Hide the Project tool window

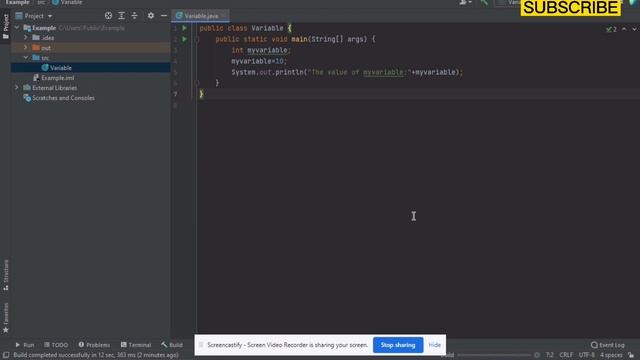pyautogui.click(x=164, y=16)
